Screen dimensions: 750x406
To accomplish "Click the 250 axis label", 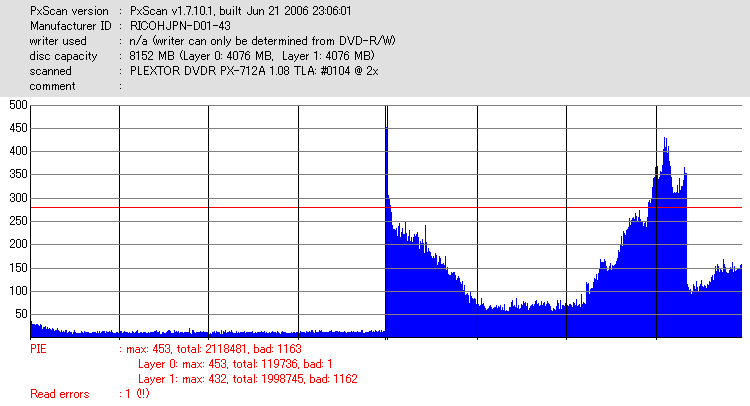I will (x=18, y=221).
